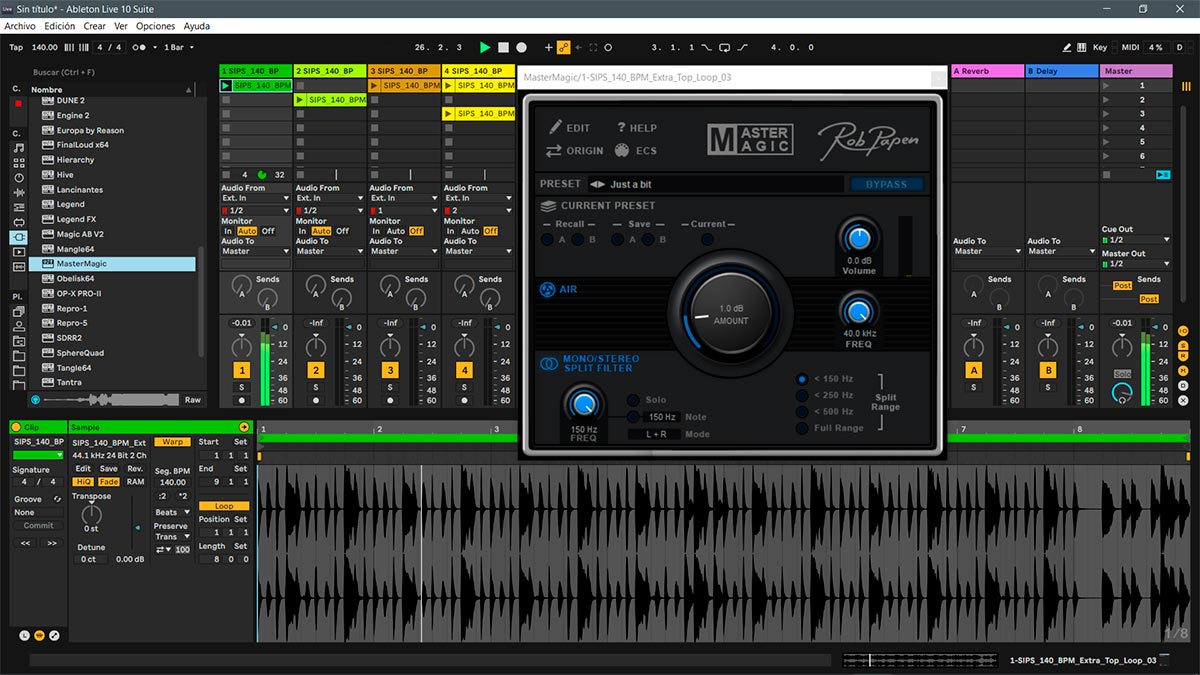This screenshot has width=1200, height=675.
Task: Launch the second-row clip in track 2
Action: tap(301, 100)
